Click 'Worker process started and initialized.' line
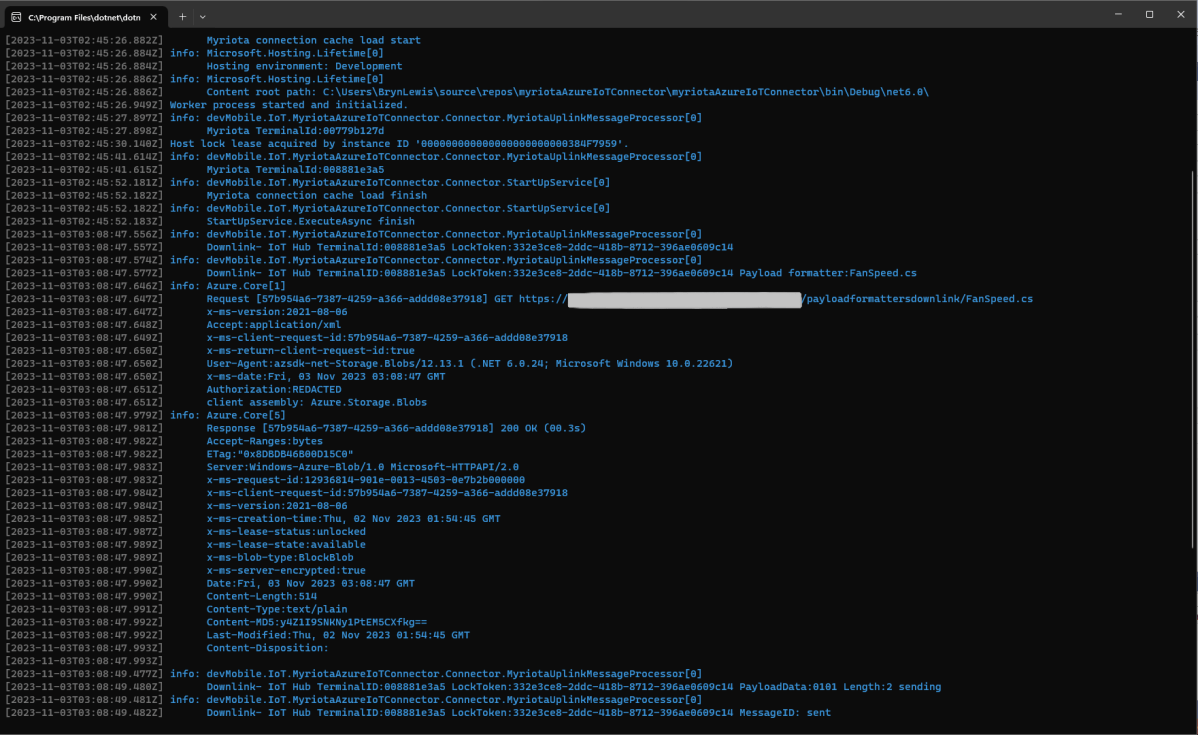The height and width of the screenshot is (735, 1198). click(x=289, y=105)
